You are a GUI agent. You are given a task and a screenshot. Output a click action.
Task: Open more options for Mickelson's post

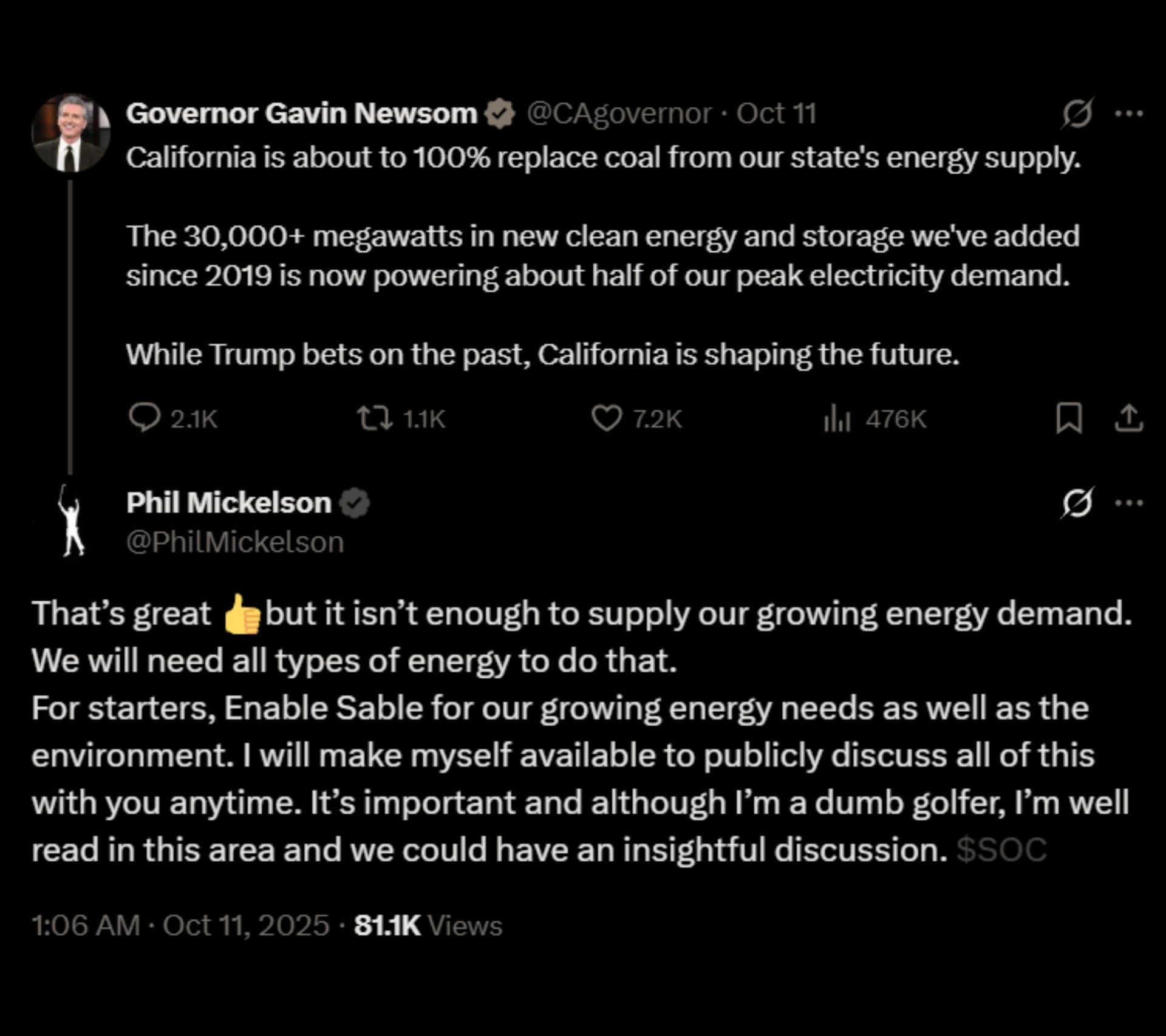[1129, 503]
